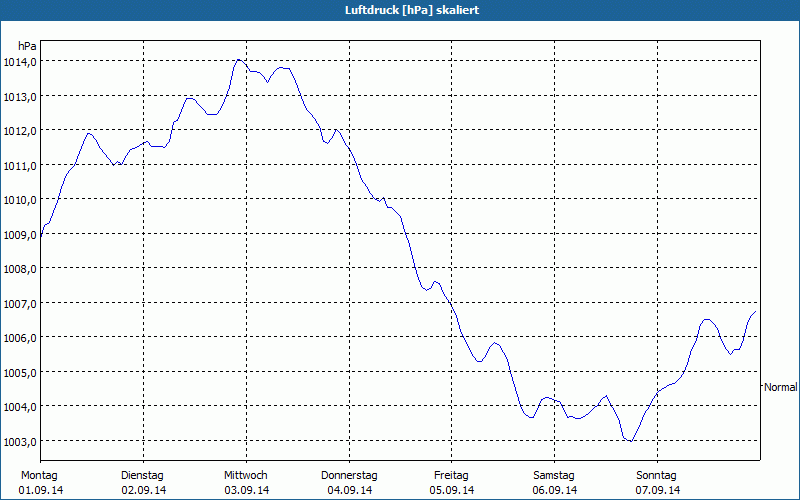This screenshot has height=500, width=800.
Task: Click the 1007,0 axis value
Action: [20, 304]
